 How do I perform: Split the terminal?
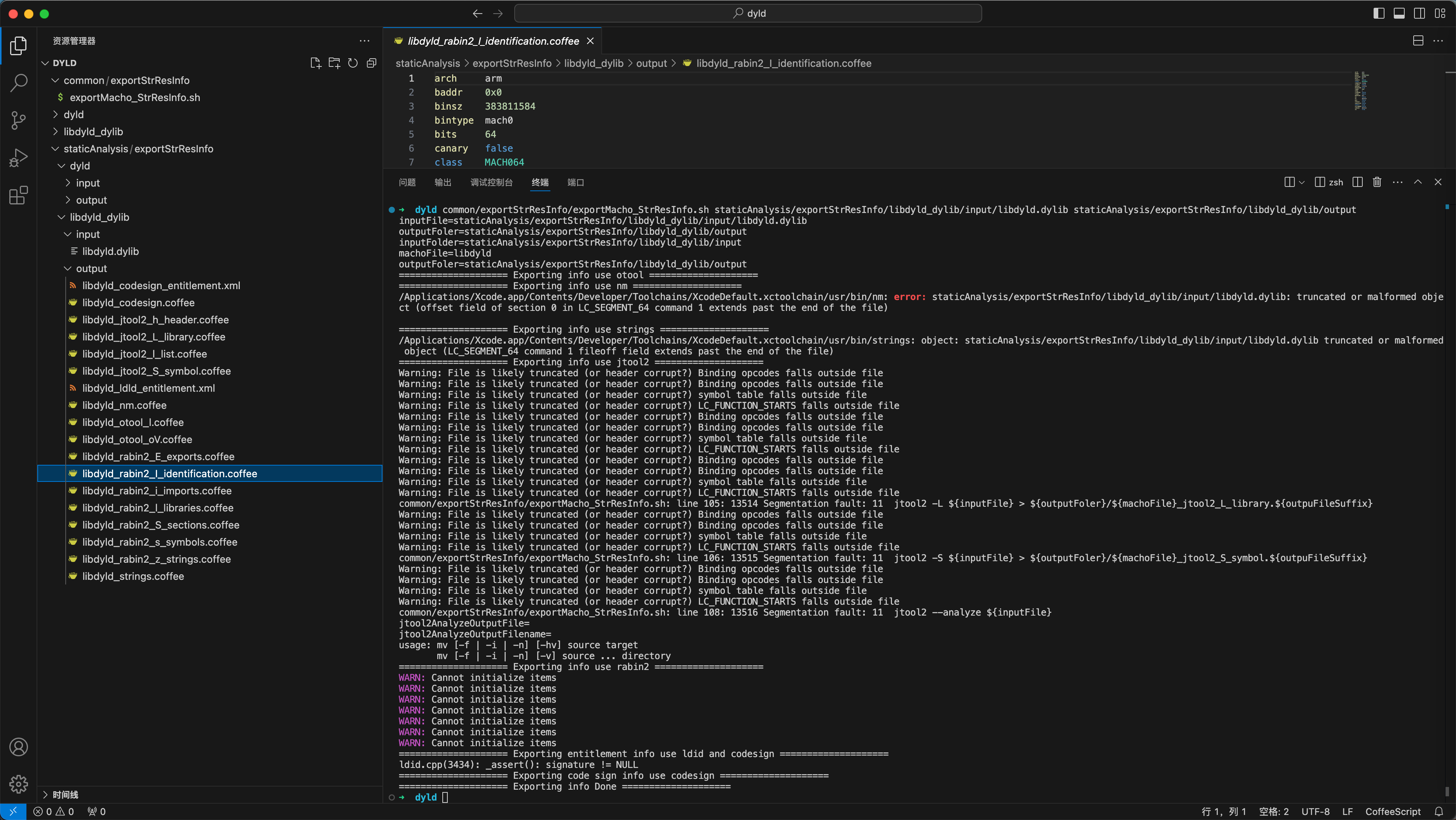[1358, 182]
